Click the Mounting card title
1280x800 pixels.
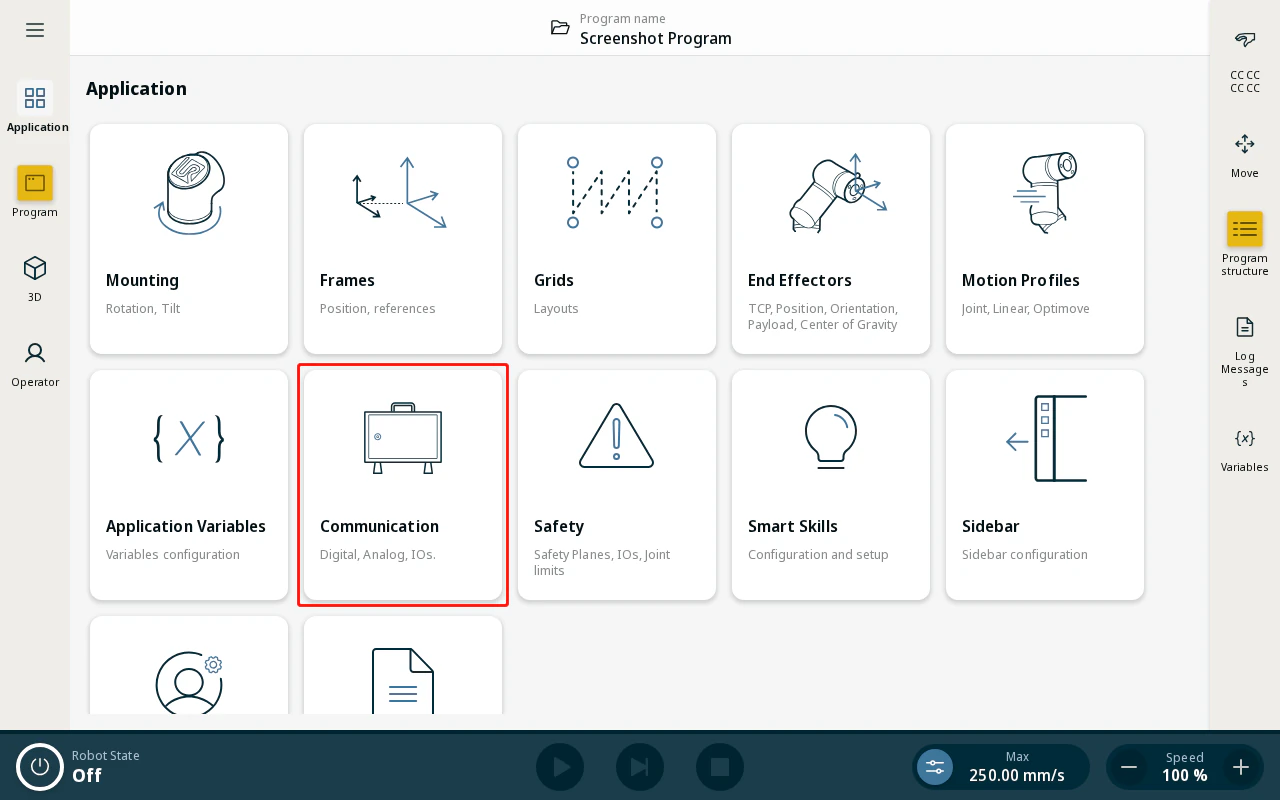coord(142,280)
